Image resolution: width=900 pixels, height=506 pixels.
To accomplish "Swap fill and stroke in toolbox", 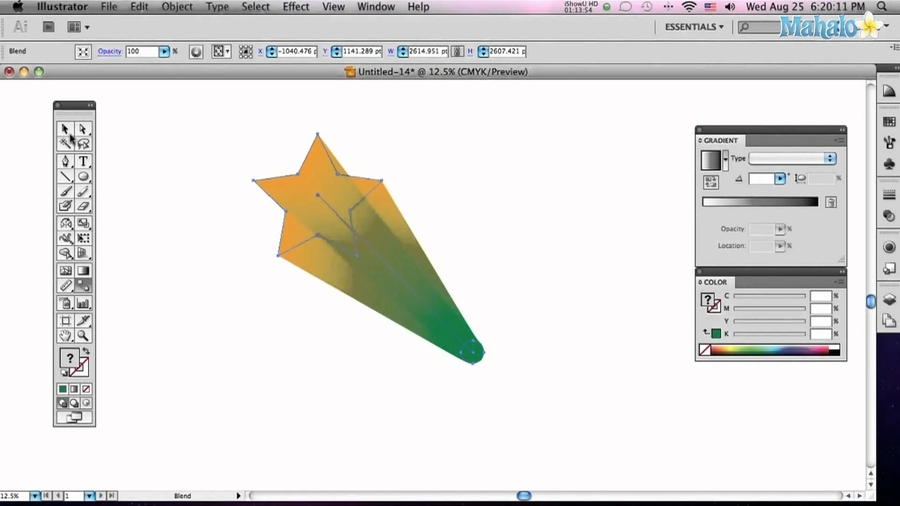I will [85, 352].
